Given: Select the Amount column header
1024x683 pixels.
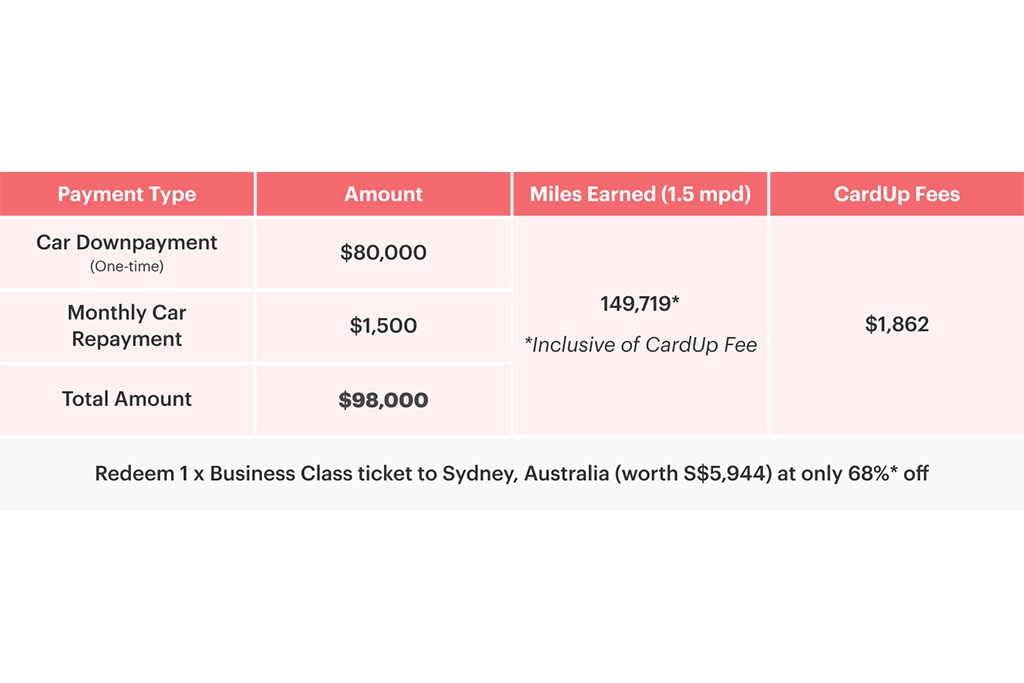Looking at the screenshot, I should 384,194.
